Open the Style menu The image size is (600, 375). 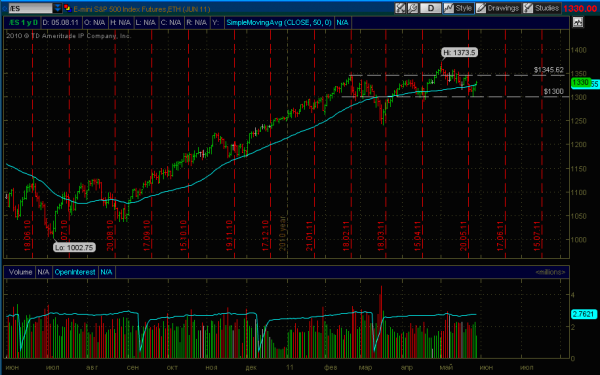tap(458, 8)
